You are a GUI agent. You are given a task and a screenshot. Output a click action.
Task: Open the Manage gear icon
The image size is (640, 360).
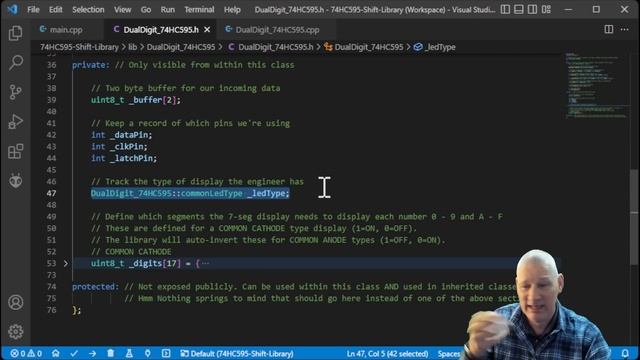[16, 331]
